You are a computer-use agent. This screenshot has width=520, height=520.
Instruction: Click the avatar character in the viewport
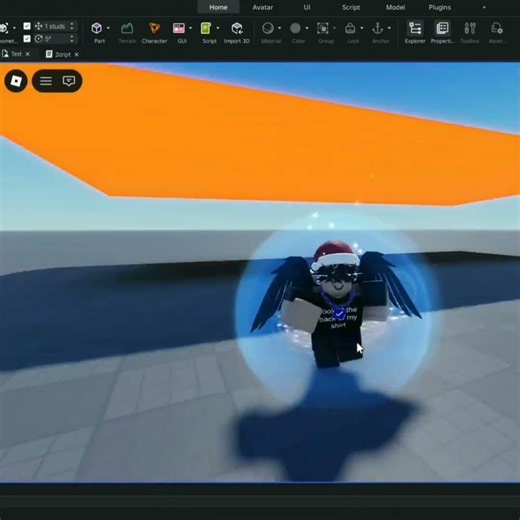pos(337,305)
